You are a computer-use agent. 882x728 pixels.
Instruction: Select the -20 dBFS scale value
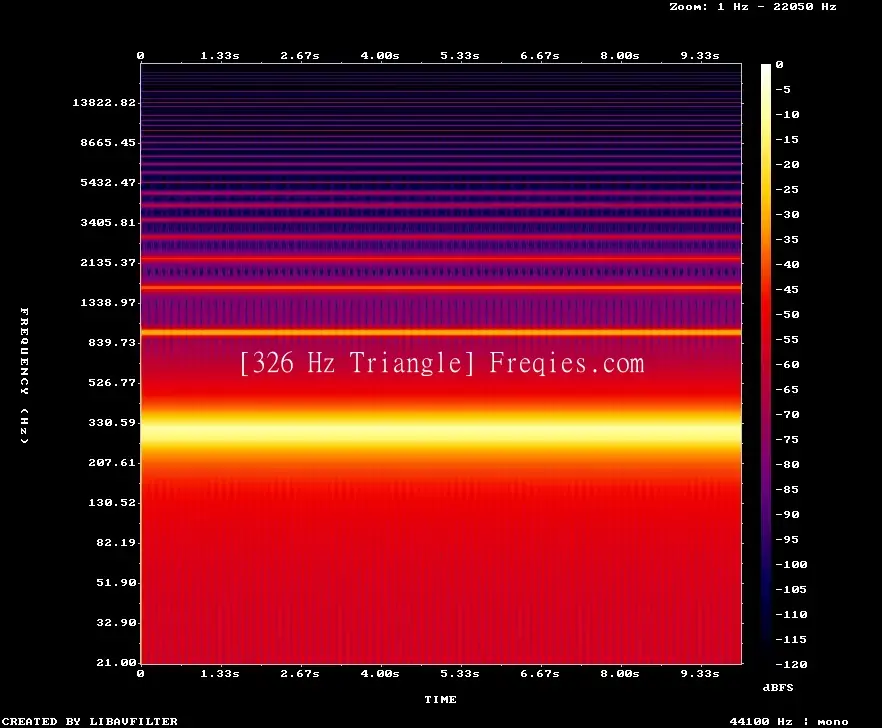point(788,164)
